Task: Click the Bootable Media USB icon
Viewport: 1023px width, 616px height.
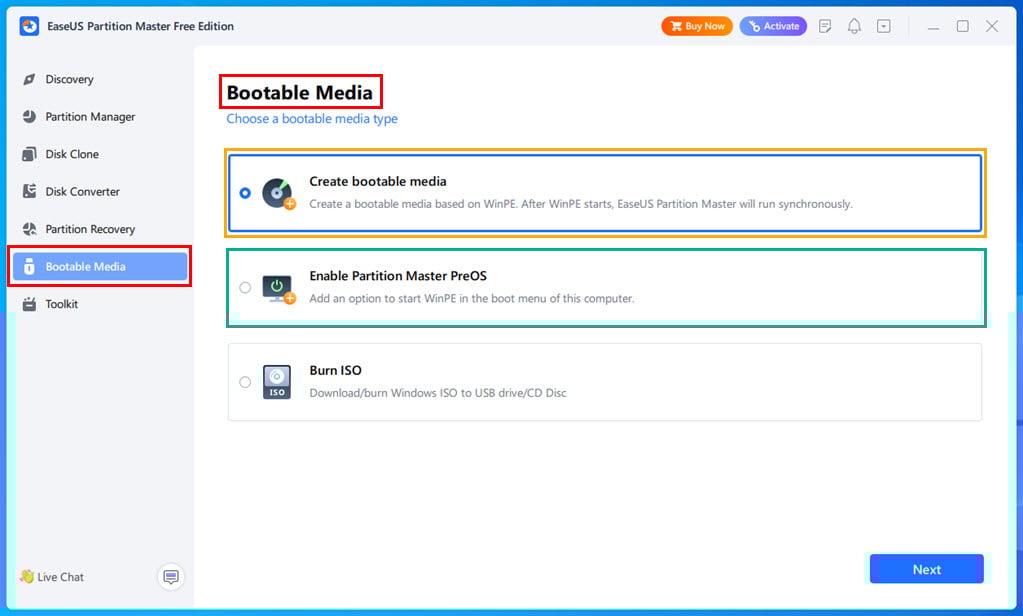Action: (29, 266)
